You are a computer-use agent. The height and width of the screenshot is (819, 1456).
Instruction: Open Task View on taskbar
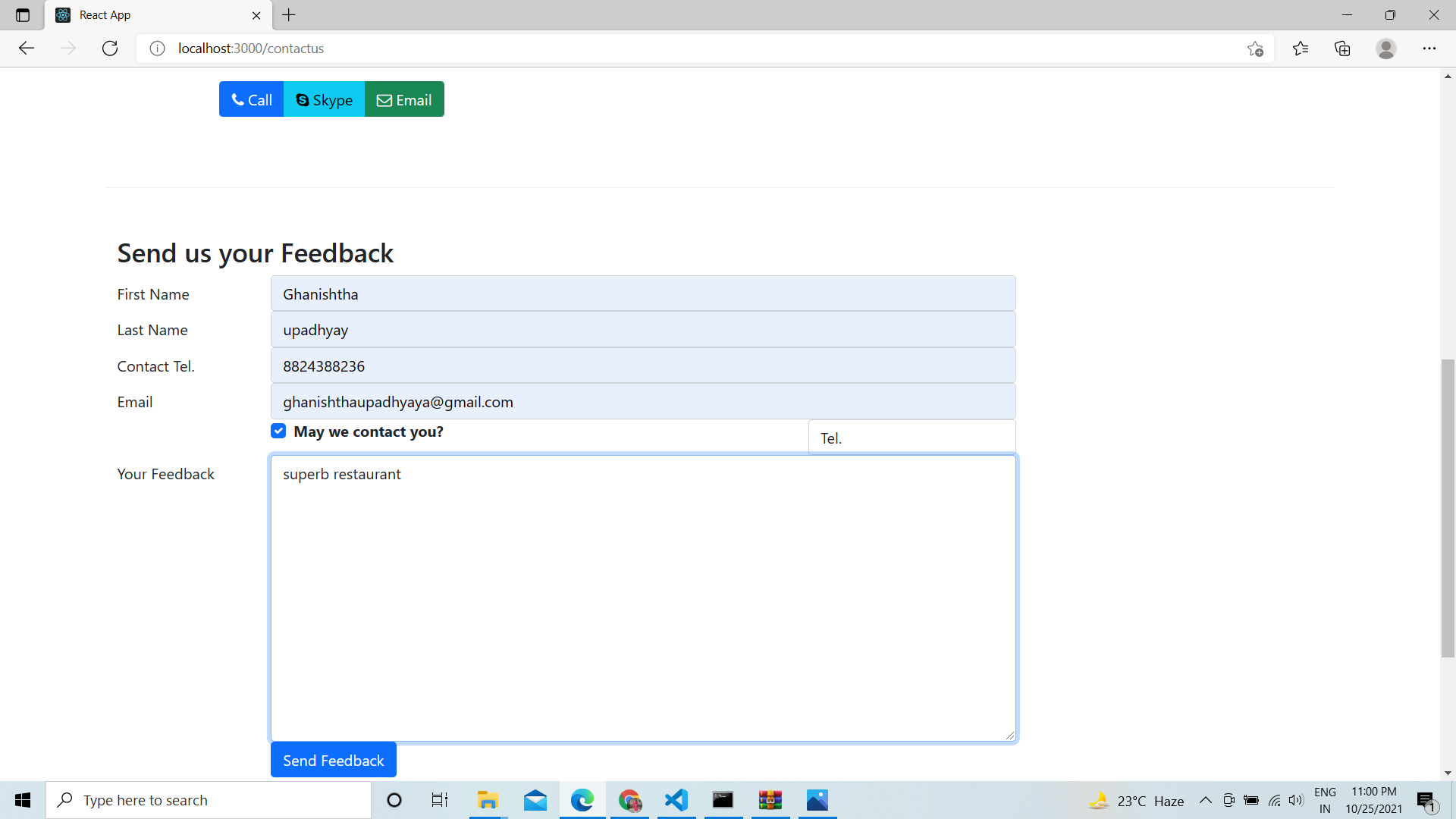point(440,800)
